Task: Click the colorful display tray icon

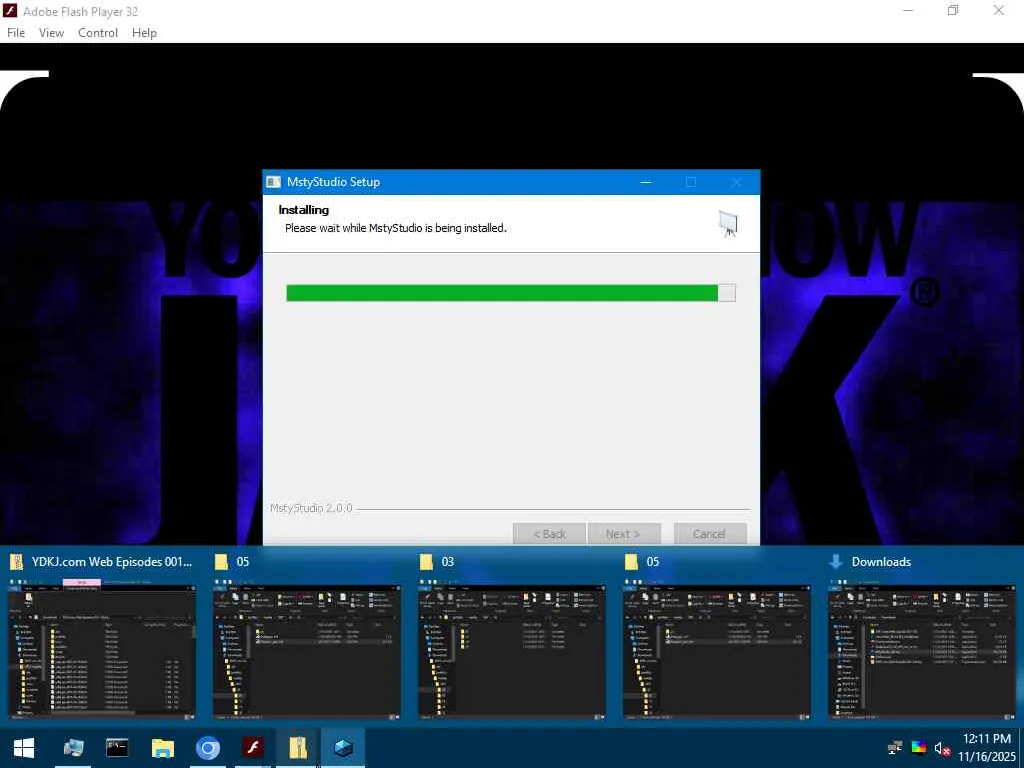Action: coord(918,748)
